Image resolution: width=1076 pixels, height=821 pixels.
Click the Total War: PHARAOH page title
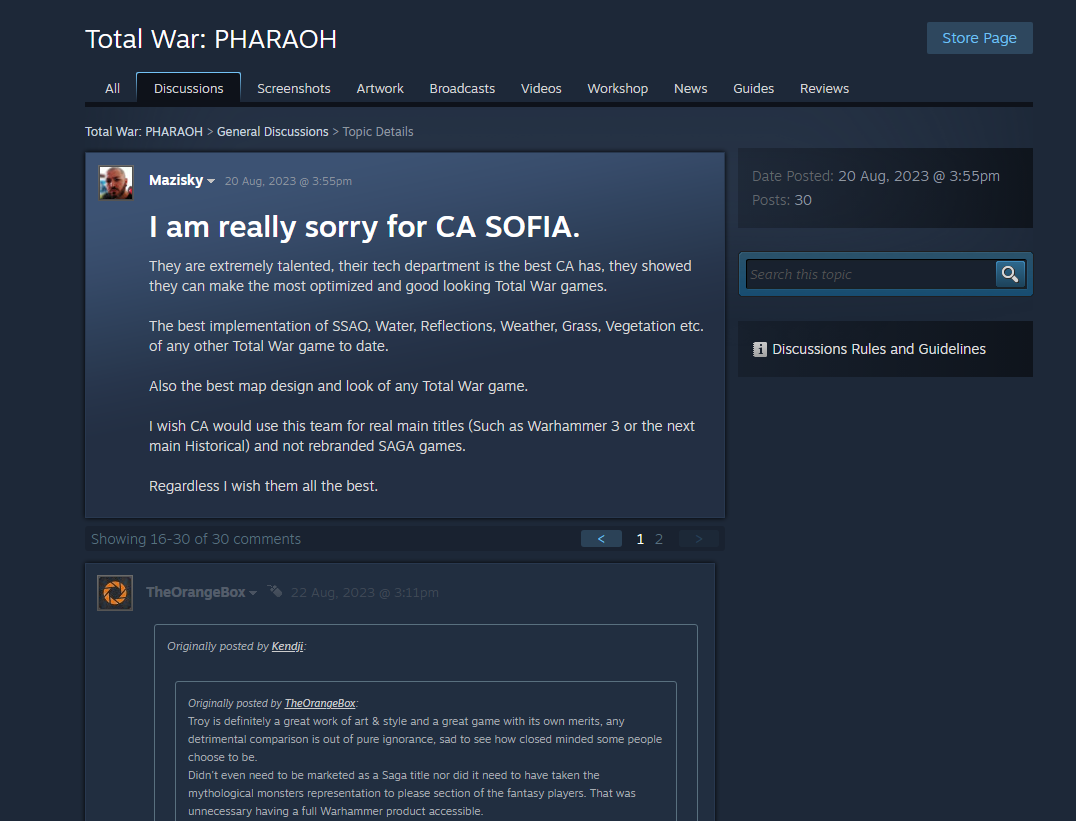coord(211,39)
